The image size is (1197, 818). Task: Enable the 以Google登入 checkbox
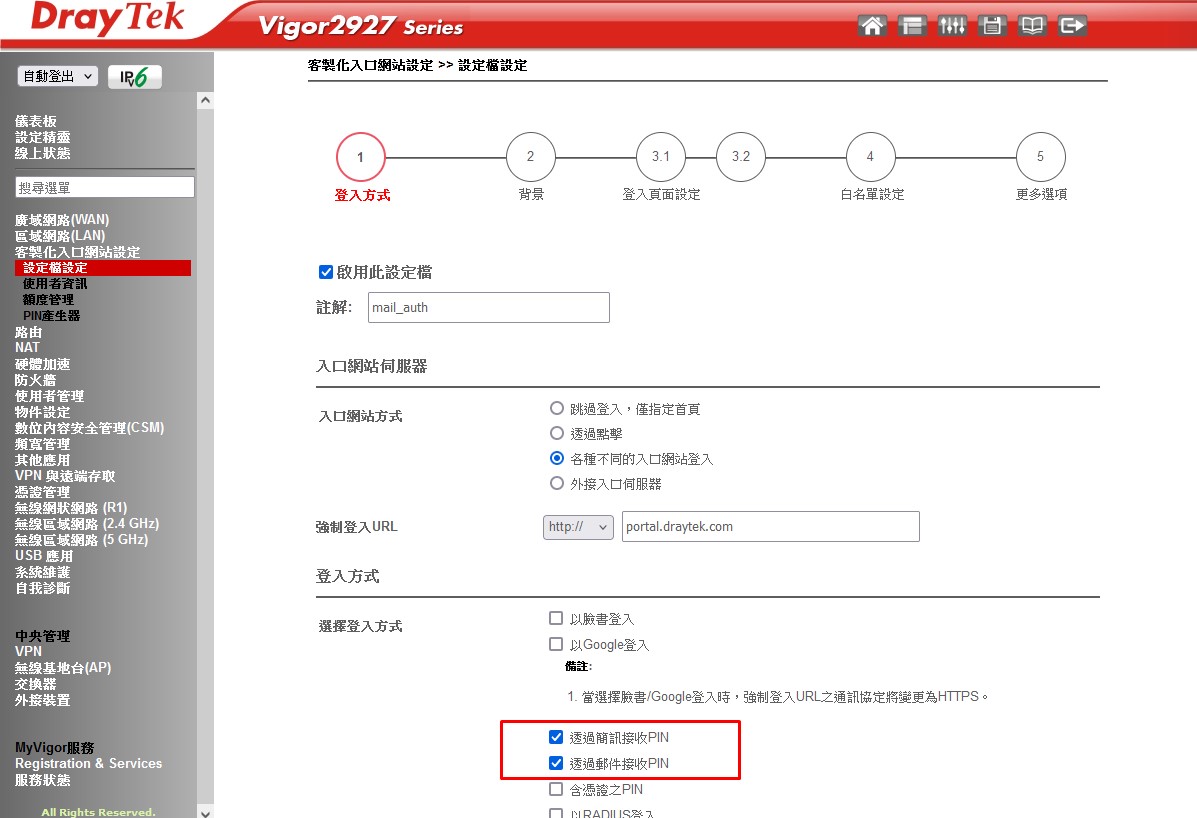pos(556,644)
